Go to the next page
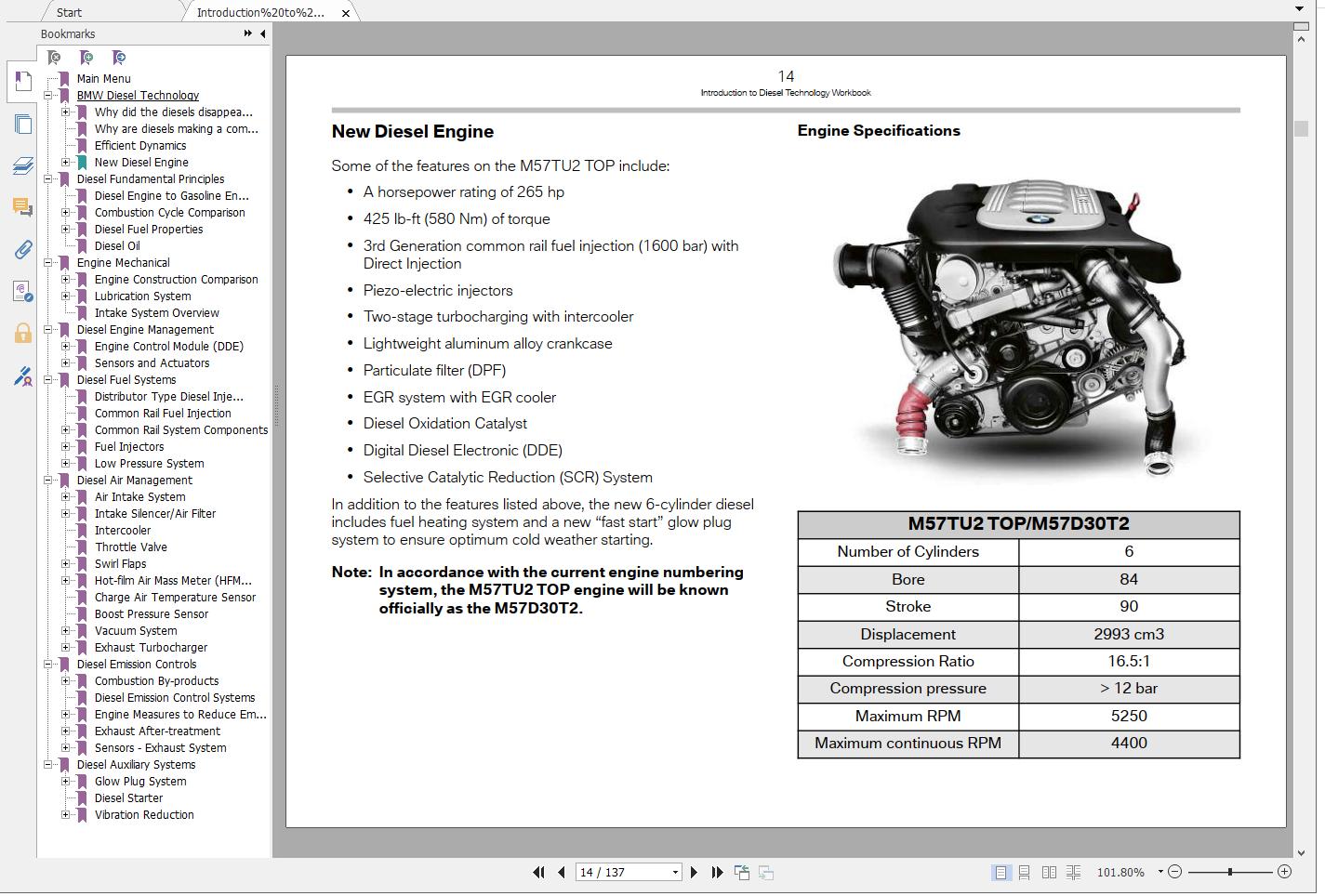Viewport: 1325px width, 896px height. (694, 873)
